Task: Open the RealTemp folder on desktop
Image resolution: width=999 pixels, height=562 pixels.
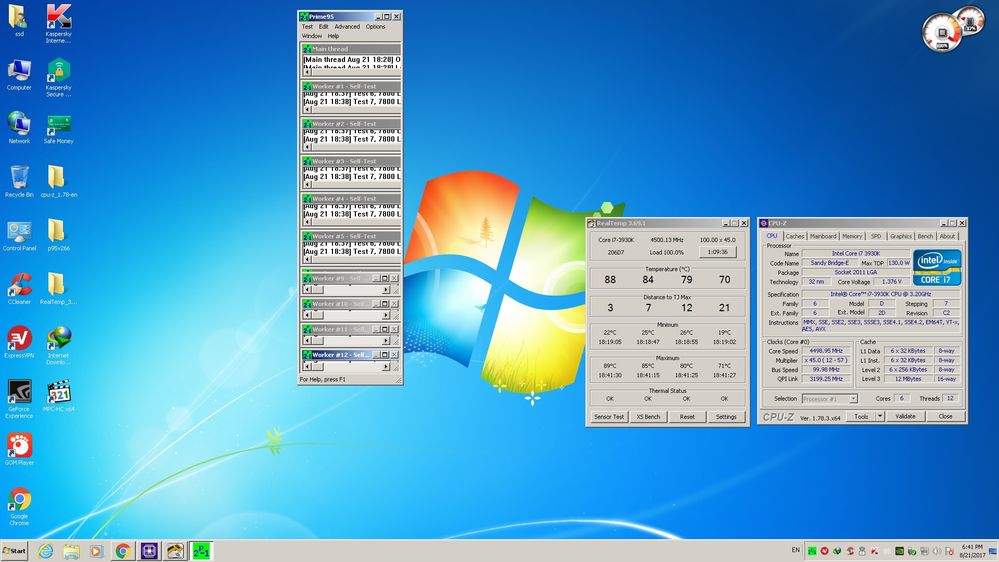Action: (x=58, y=289)
